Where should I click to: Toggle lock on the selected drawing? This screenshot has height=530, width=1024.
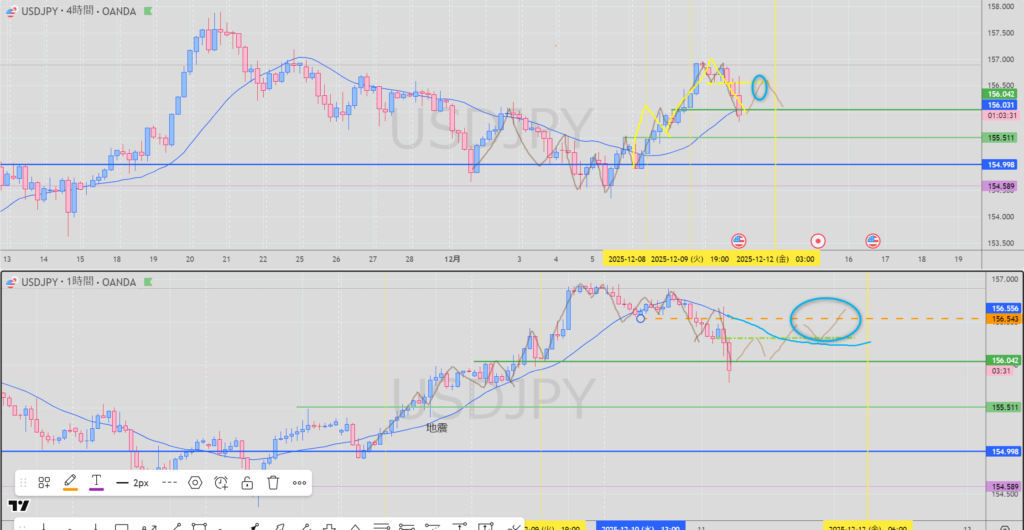pyautogui.click(x=247, y=482)
